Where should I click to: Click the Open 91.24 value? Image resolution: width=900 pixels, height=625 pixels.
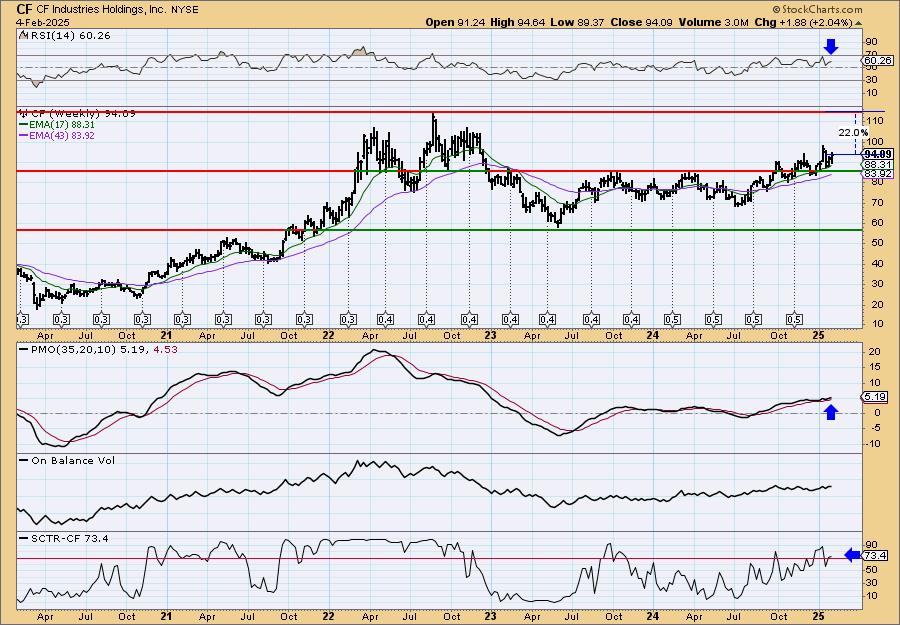point(456,22)
